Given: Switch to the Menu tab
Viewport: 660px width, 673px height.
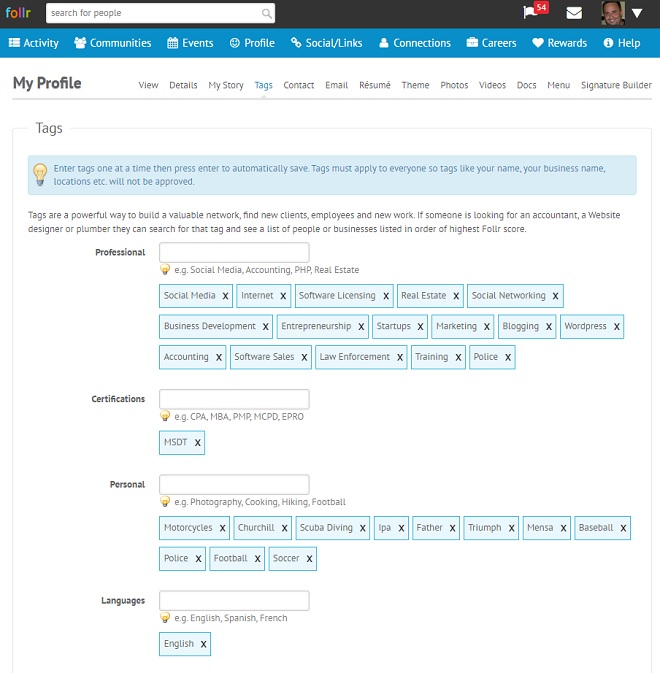Looking at the screenshot, I should coord(559,85).
